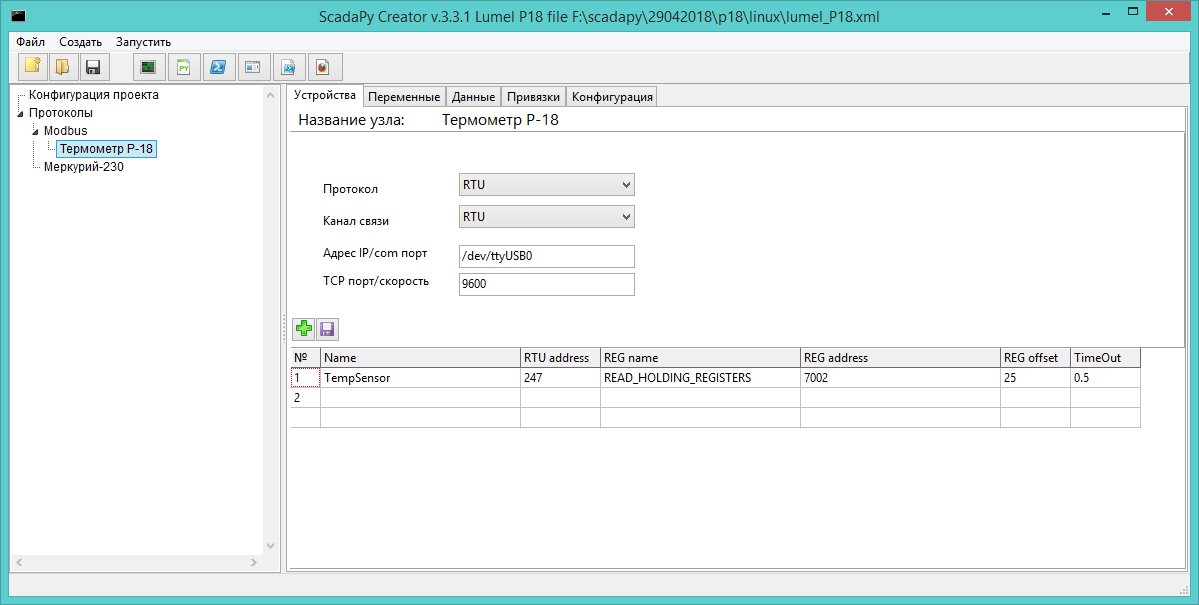The height and width of the screenshot is (605, 1199).
Task: Open the Запустить menu
Action: [x=143, y=42]
